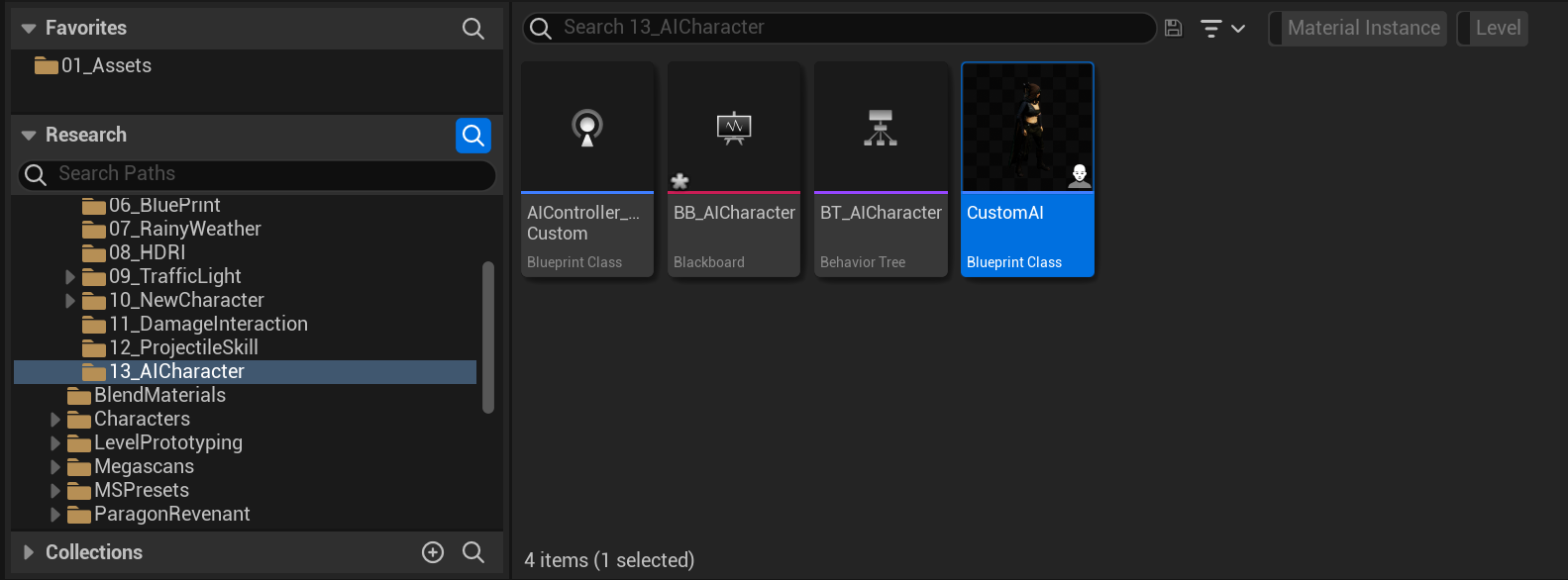Select the BB_AICharacter blackboard asset
The width and height of the screenshot is (1568, 580).
[734, 169]
